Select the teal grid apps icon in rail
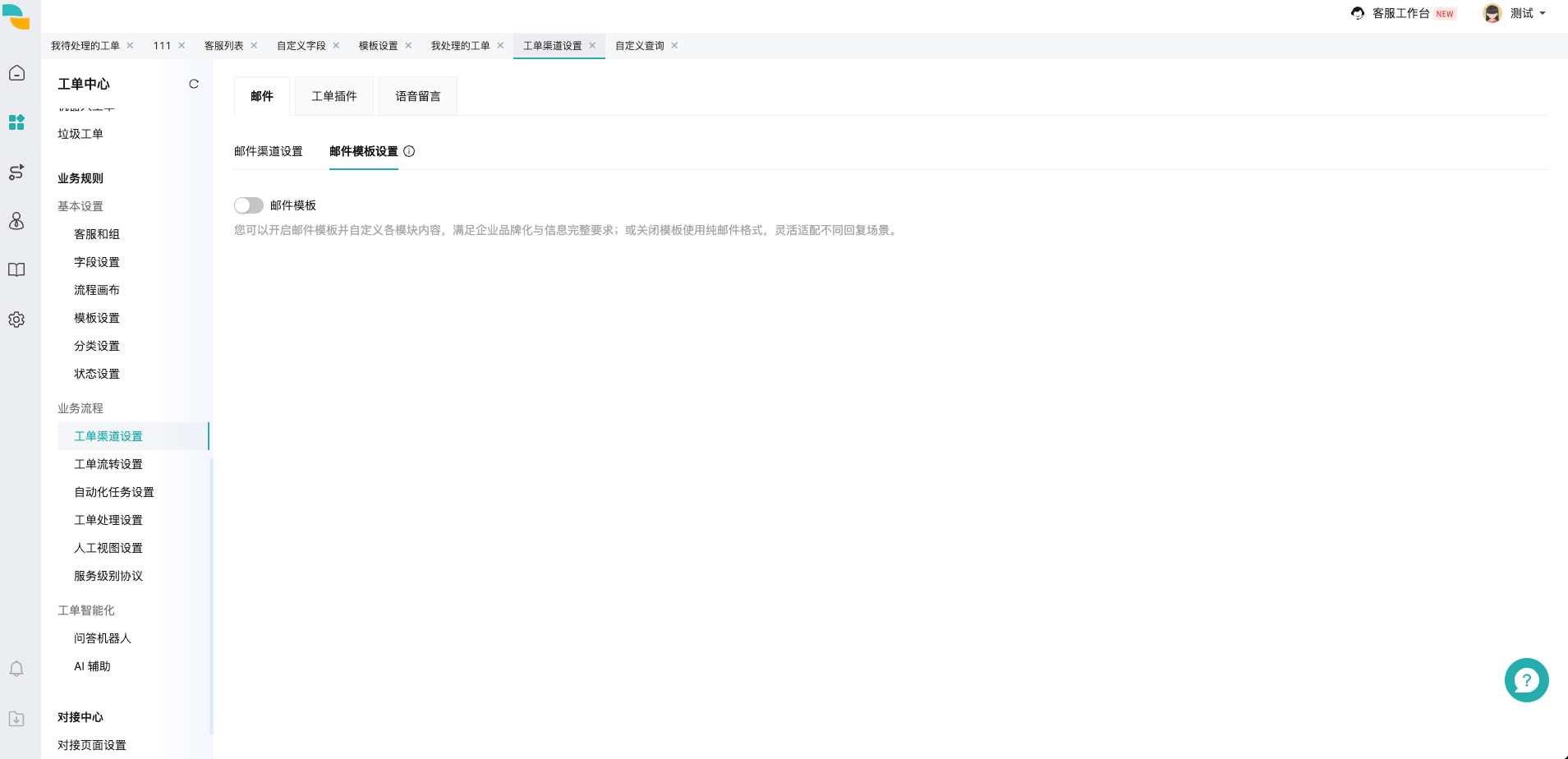Image resolution: width=1568 pixels, height=759 pixels. tap(16, 122)
